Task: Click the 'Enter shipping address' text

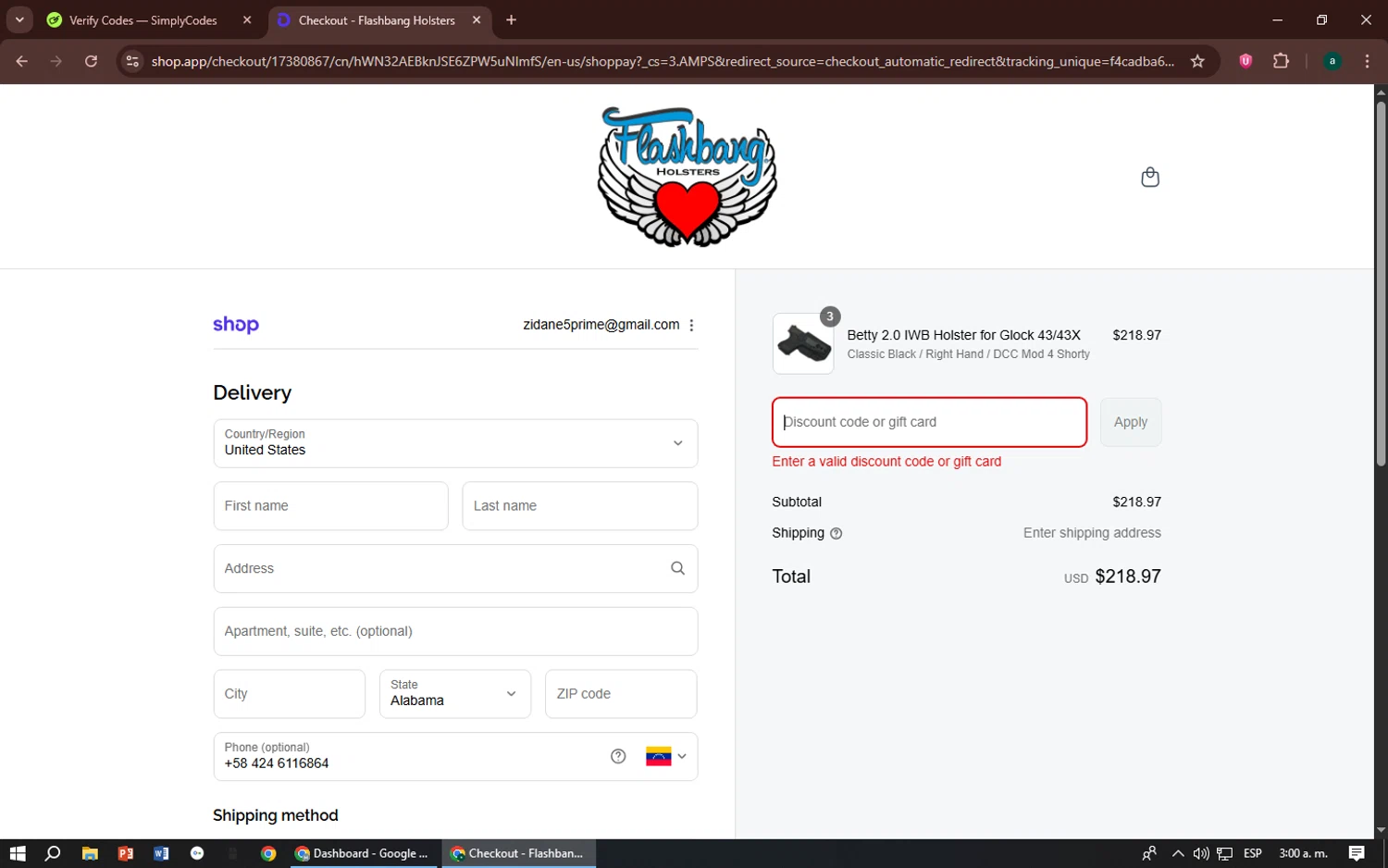Action: pyautogui.click(x=1092, y=533)
